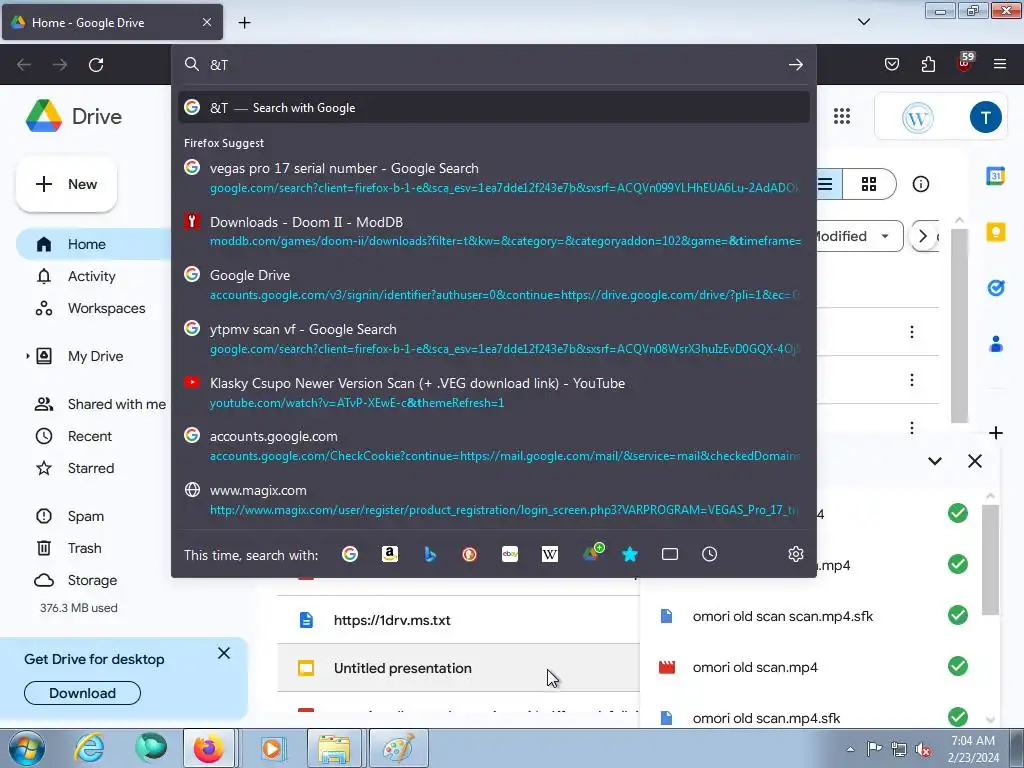The width and height of the screenshot is (1024, 768).
Task: Search history via clock icon
Action: [710, 554]
